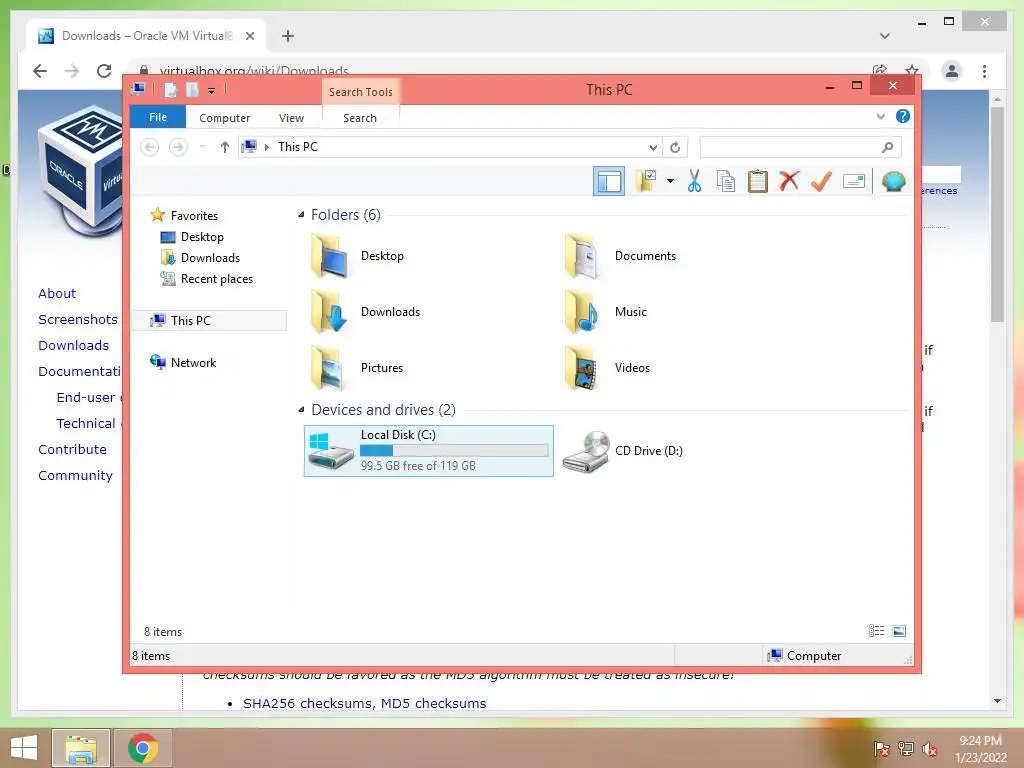
Task: Click the Downloads link in VirtualBox sidebar
Action: [73, 345]
